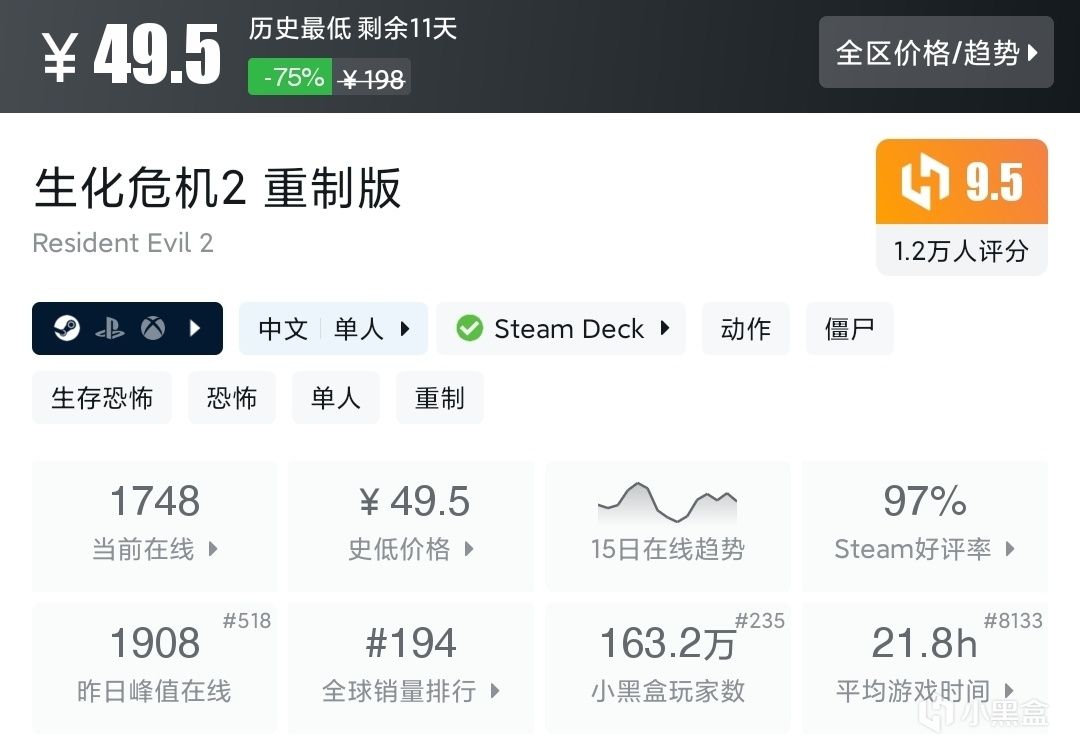Screen dimensions: 1080x752
Task: Tap the 重制 tag
Action: (x=439, y=398)
